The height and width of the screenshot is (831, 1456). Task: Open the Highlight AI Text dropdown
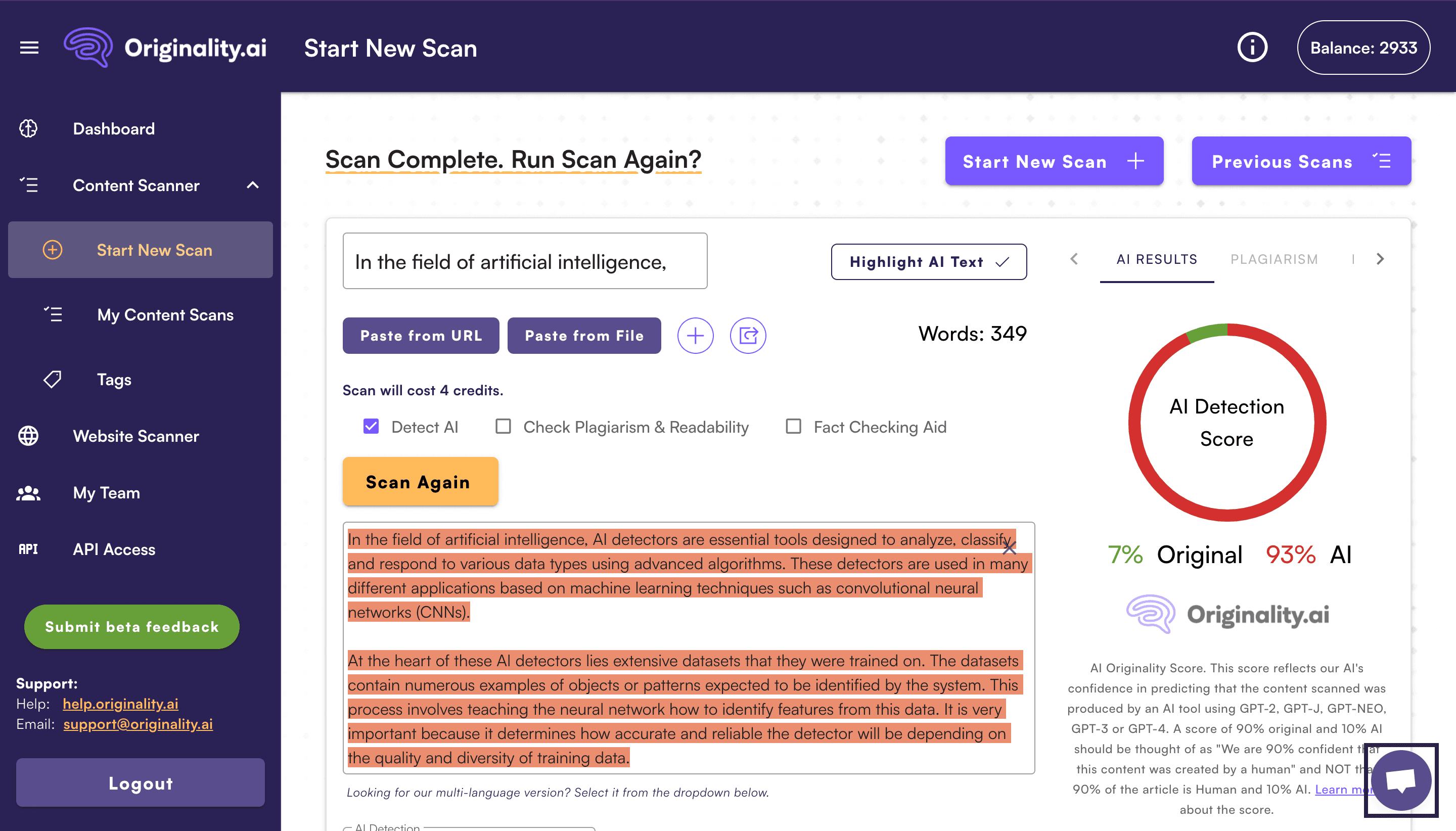click(928, 262)
